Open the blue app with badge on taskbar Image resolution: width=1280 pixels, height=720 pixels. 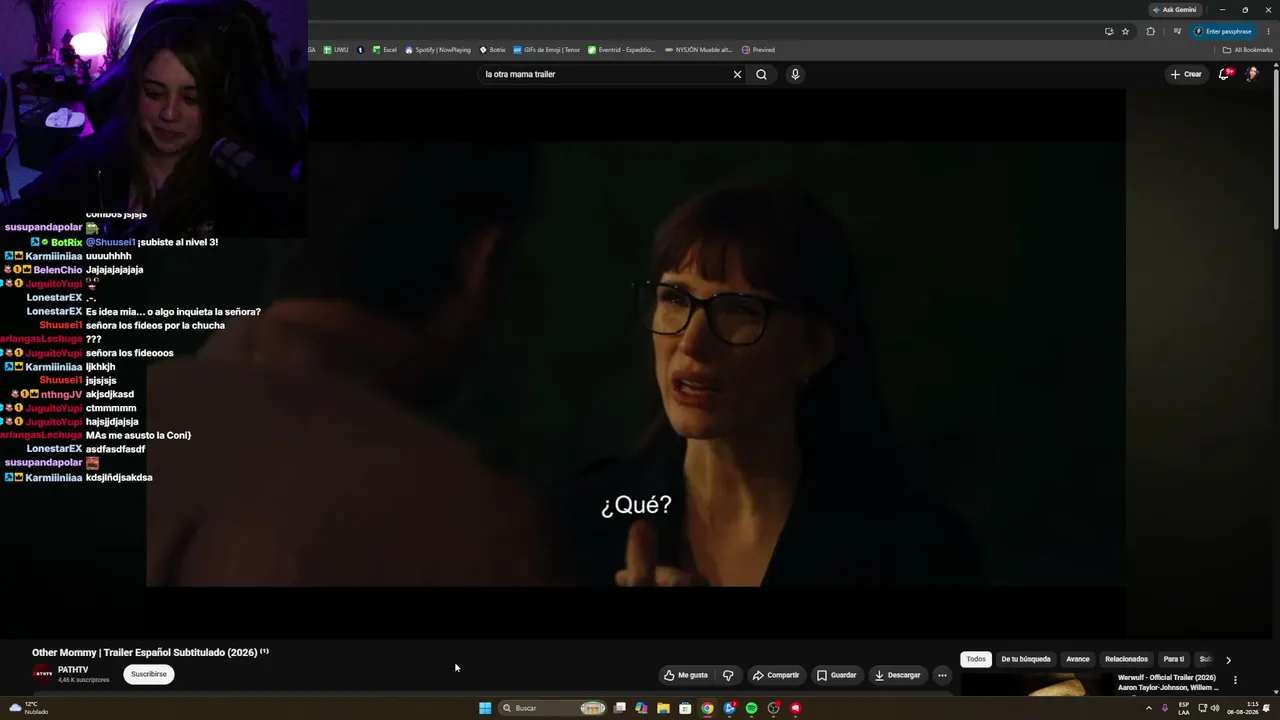730,708
